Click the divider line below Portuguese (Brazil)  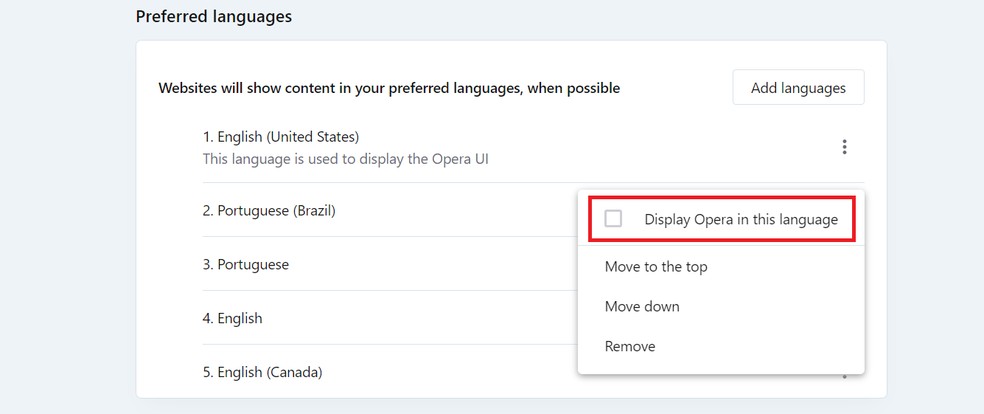[x=388, y=237]
